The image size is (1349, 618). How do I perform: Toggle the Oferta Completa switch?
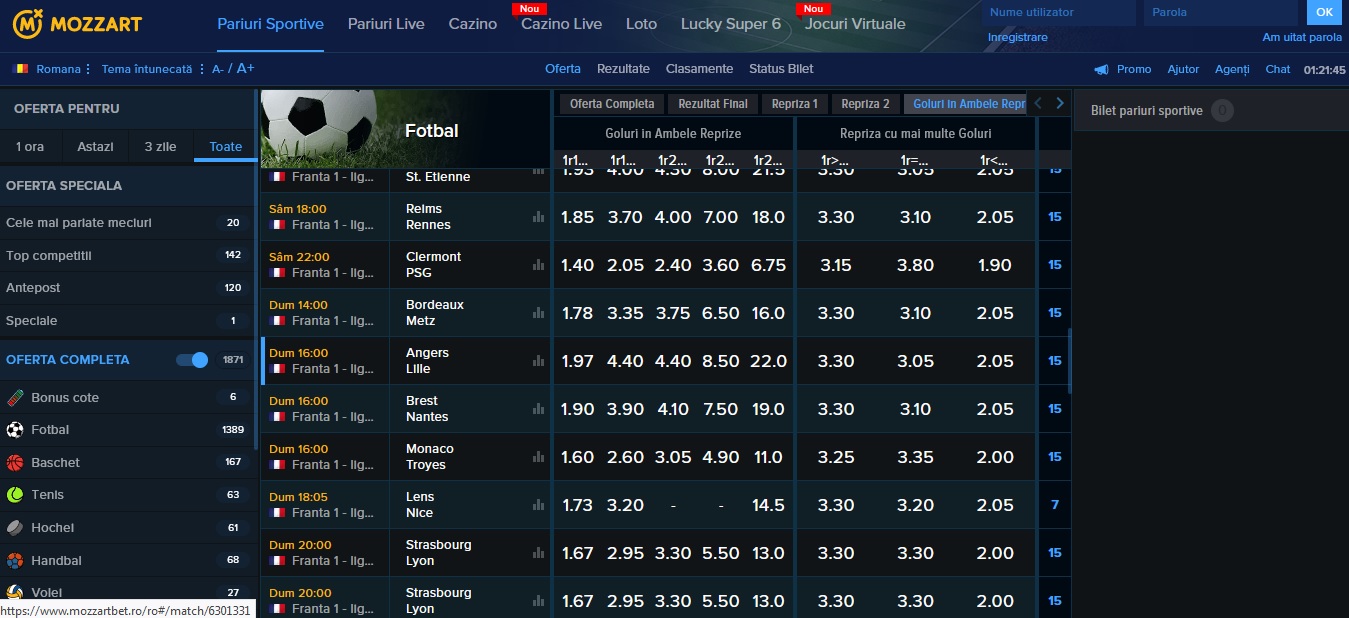coord(192,360)
